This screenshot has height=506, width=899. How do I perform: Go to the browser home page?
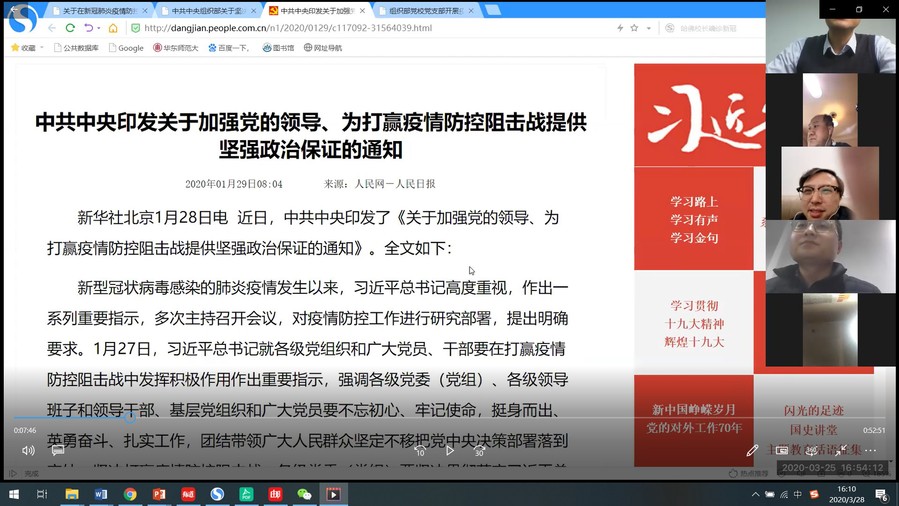[x=114, y=28]
